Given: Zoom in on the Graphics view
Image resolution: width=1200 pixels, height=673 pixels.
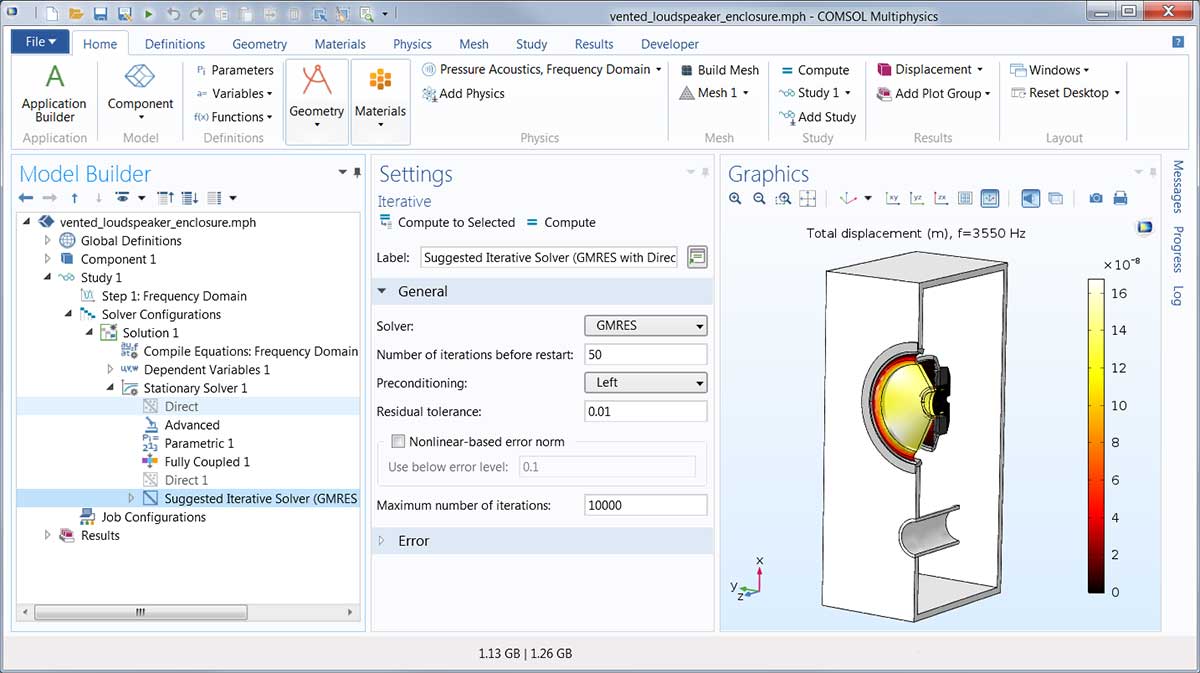Looking at the screenshot, I should pos(736,199).
